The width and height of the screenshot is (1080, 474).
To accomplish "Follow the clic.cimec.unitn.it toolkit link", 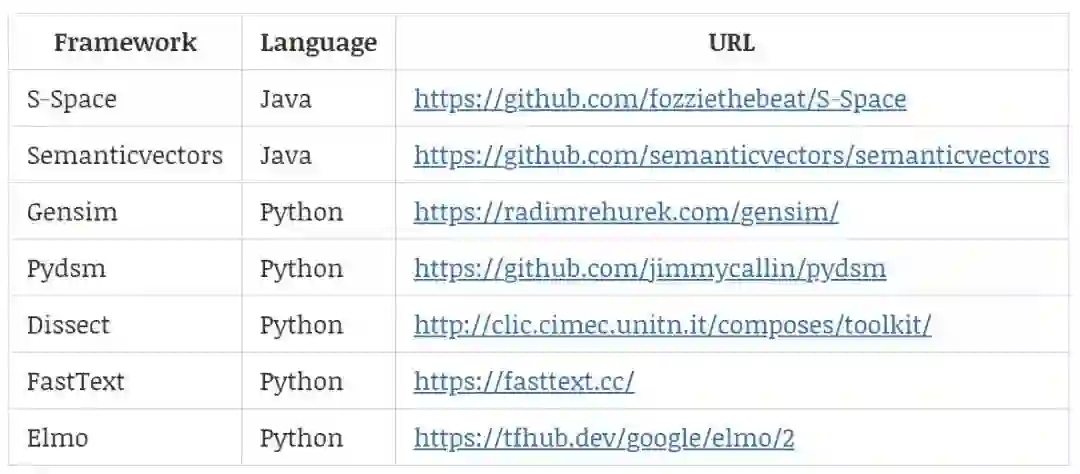I will [672, 325].
